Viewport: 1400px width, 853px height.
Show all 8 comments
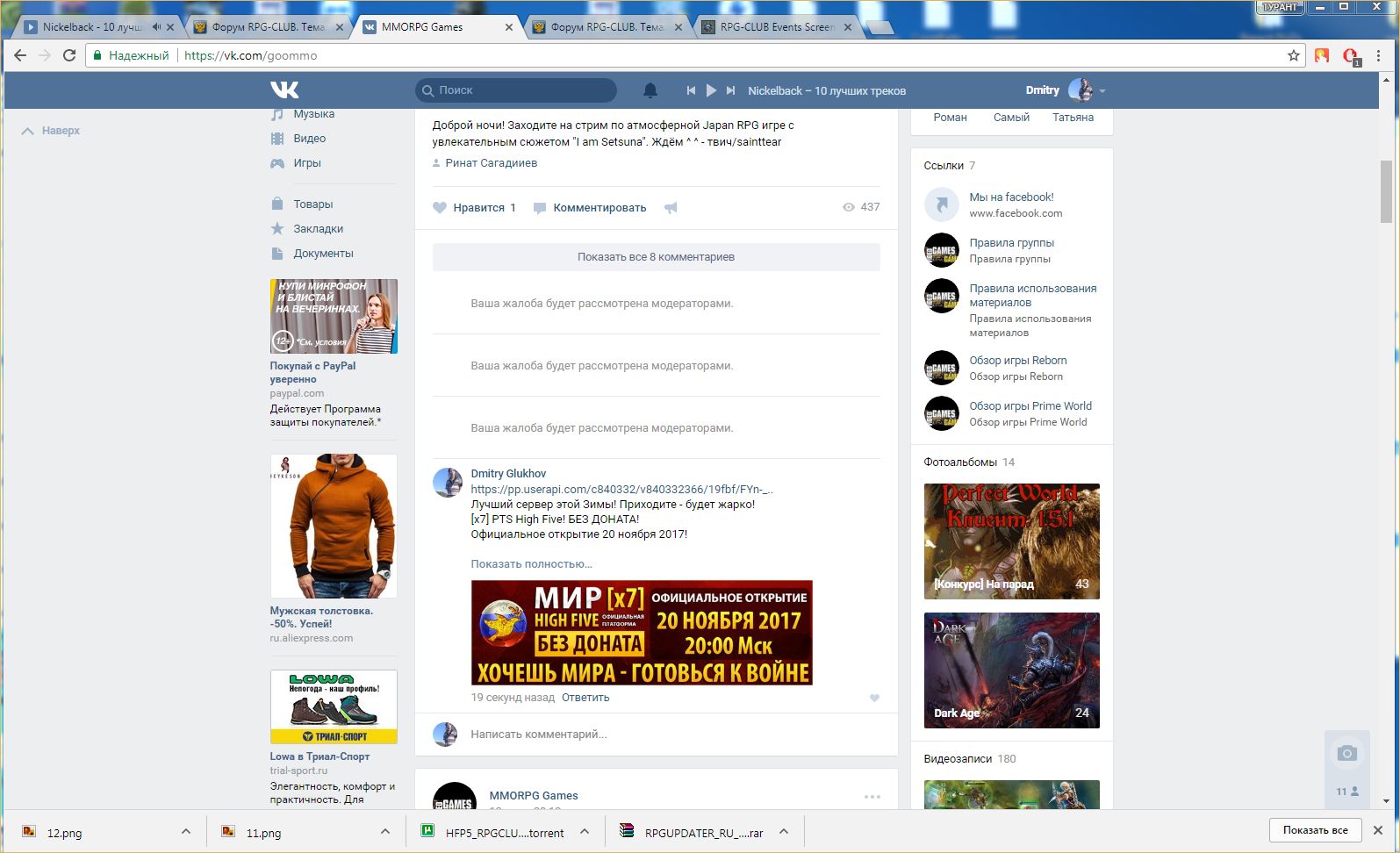(656, 257)
